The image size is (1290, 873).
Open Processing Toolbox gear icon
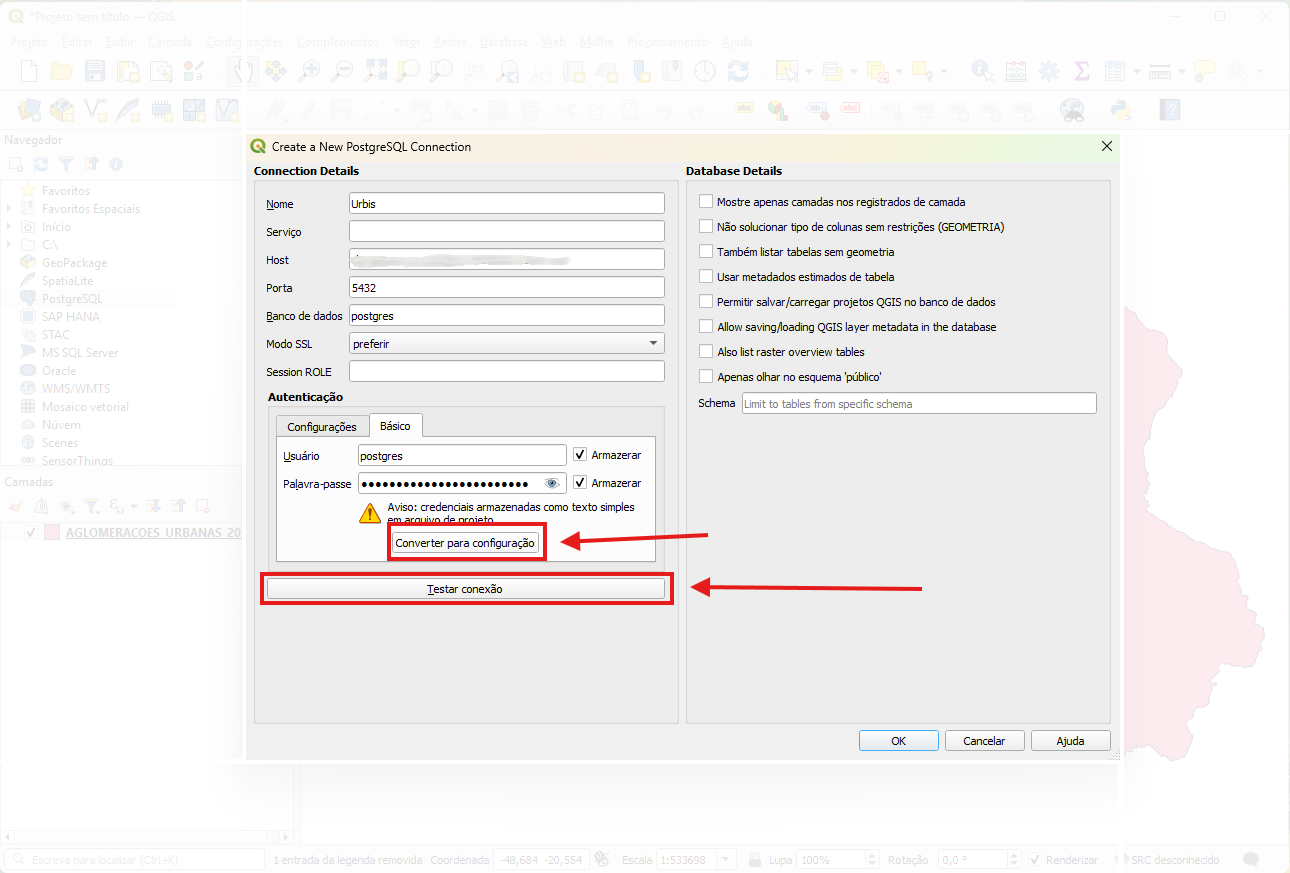coord(1049,71)
